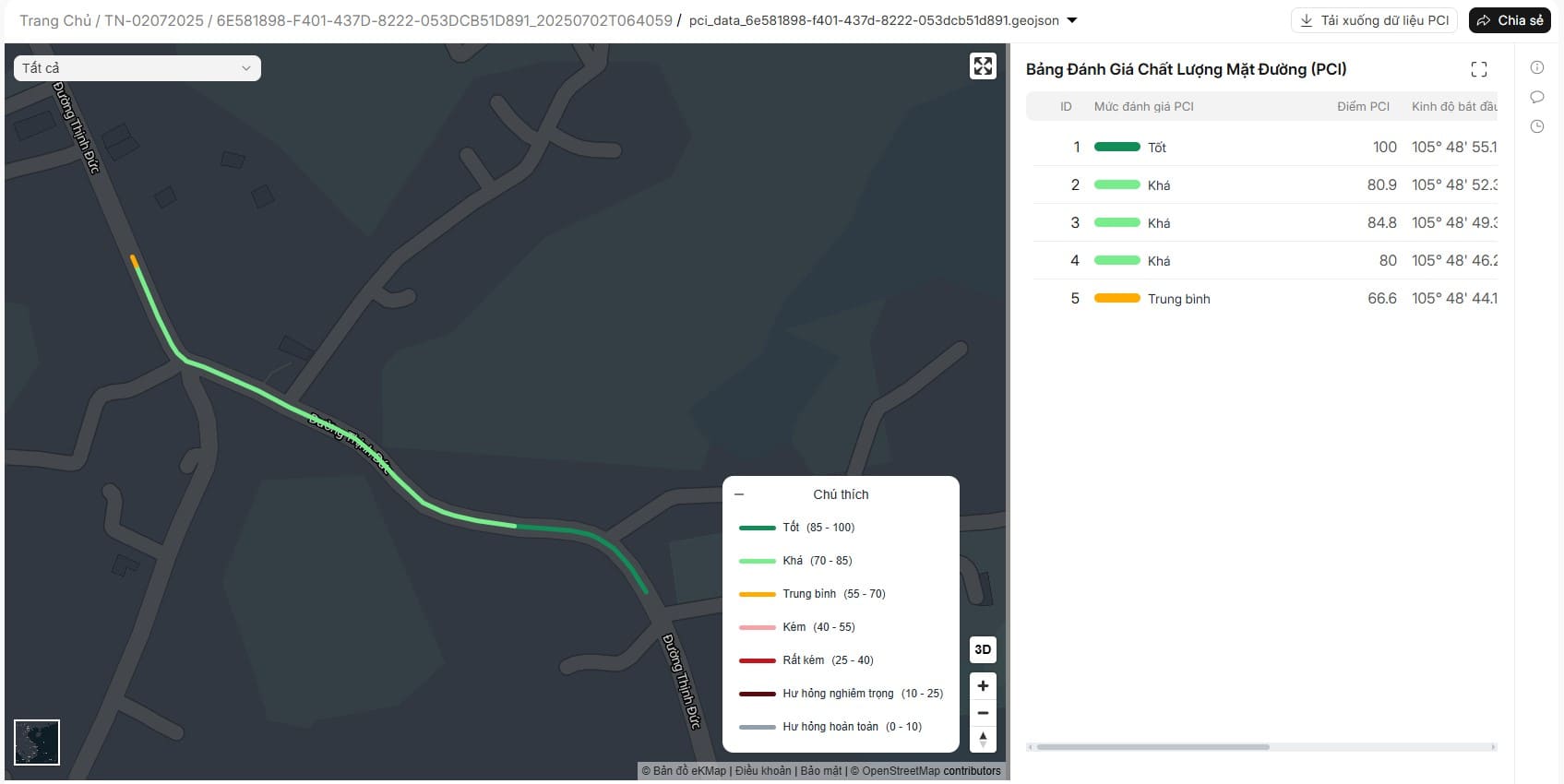This screenshot has height=784, width=1564.
Task: Click the minimap thumbnail on the map
Action: point(37,742)
